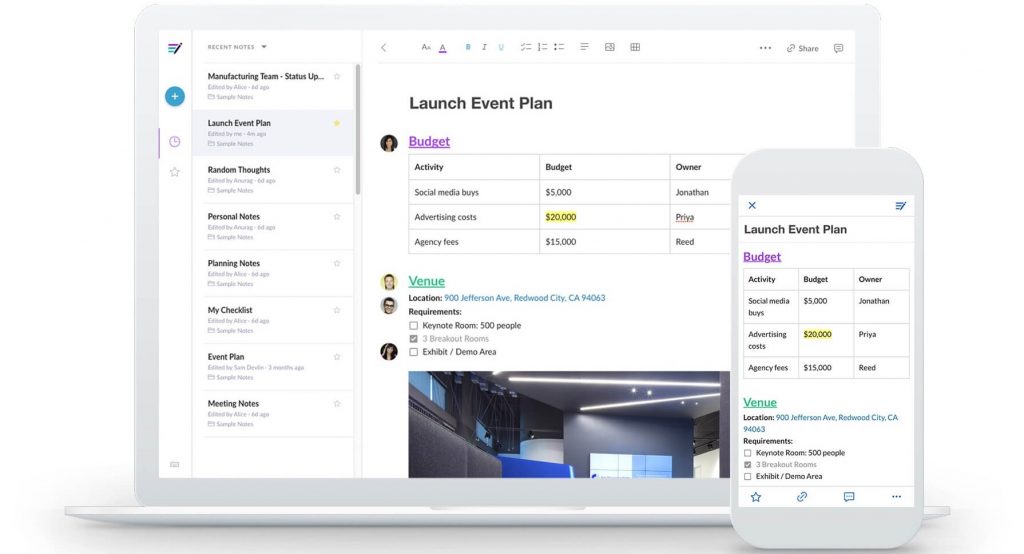The height and width of the screenshot is (554, 1024).
Task: Open the Planning Notes note
Action: 273,273
